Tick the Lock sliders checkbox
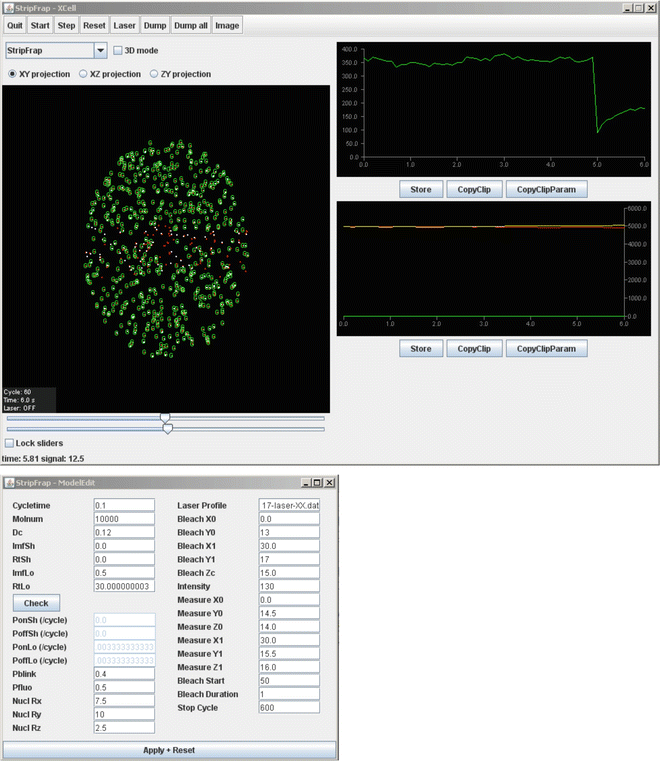 coord(10,442)
